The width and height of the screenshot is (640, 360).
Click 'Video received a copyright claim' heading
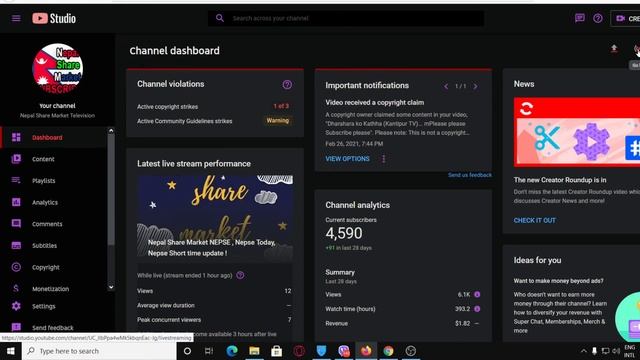pyautogui.click(x=375, y=102)
